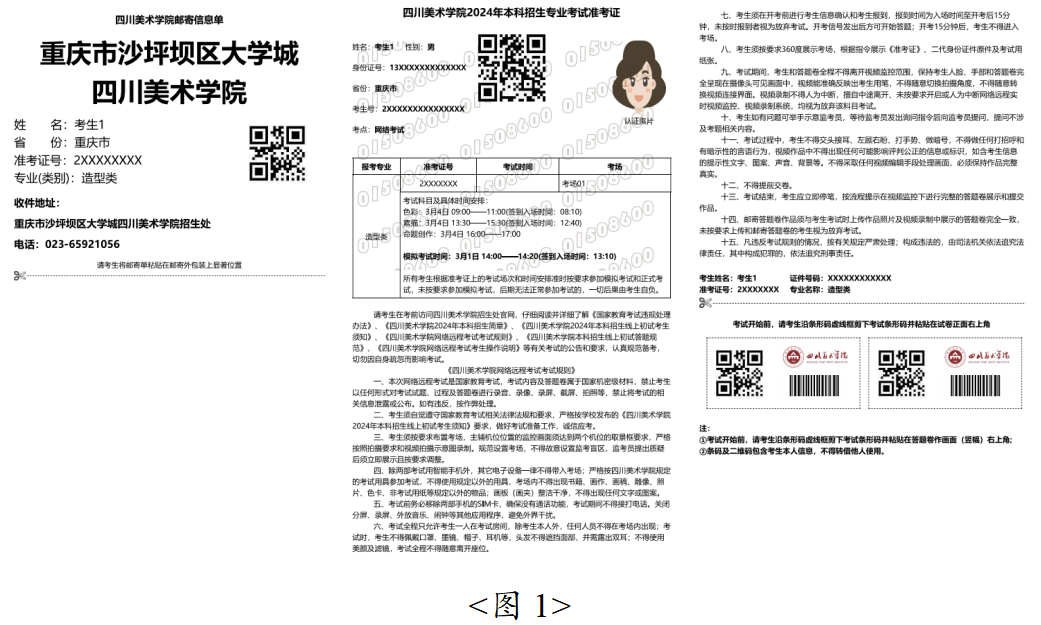Click 考点: 网络考试
Screen dimensions: 1041x625
378,130
